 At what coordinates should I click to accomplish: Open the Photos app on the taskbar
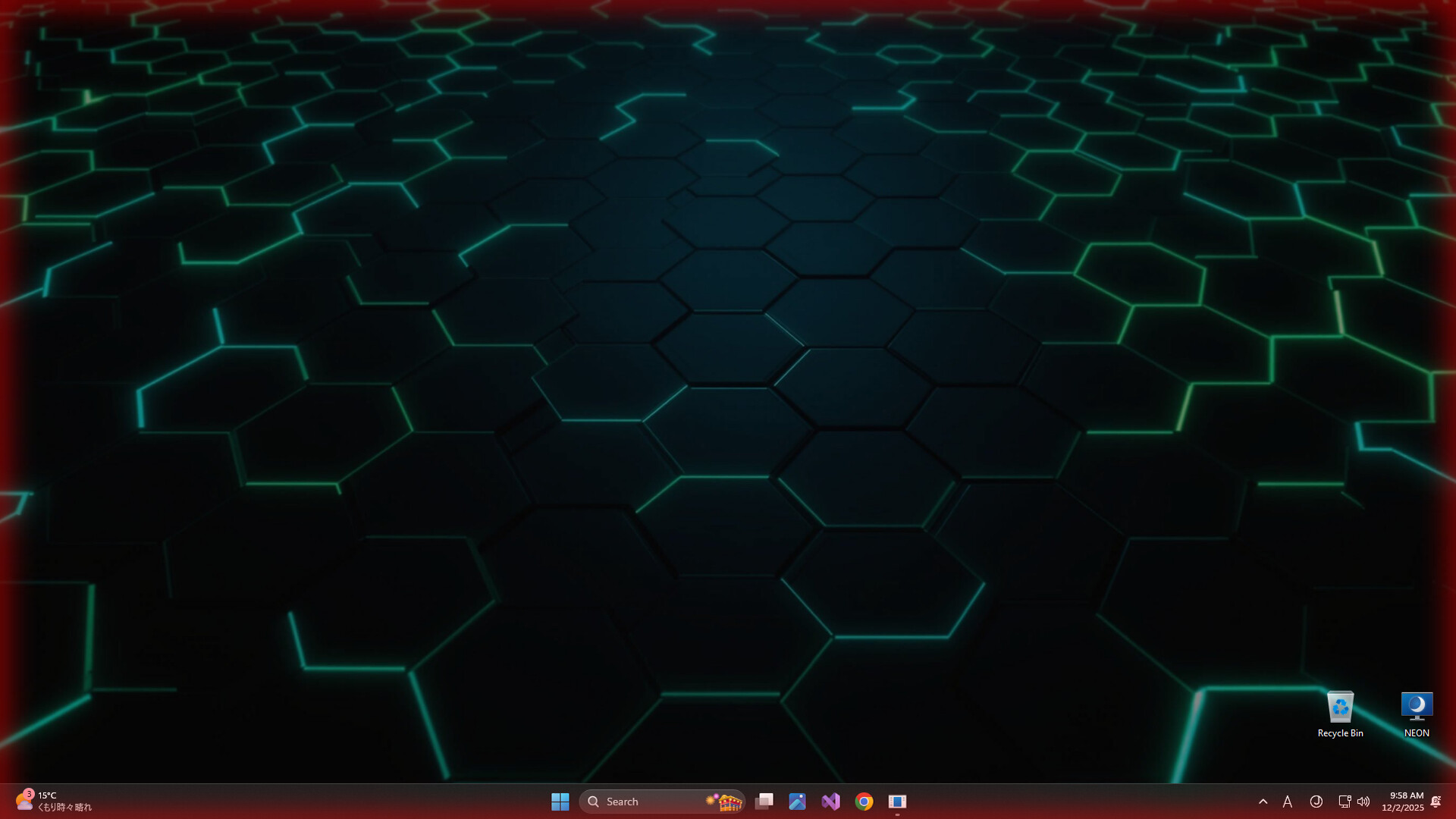point(797,802)
